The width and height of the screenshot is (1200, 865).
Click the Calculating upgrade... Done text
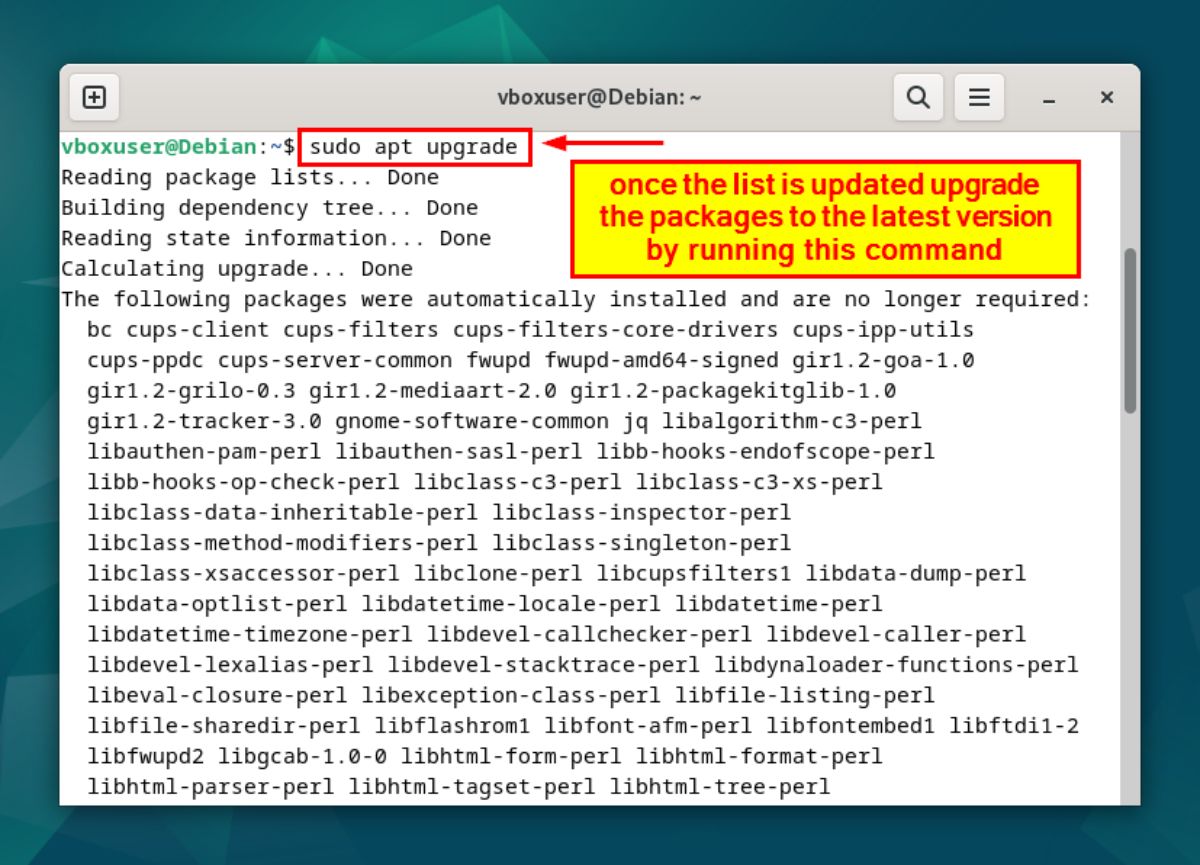[x=236, y=268]
